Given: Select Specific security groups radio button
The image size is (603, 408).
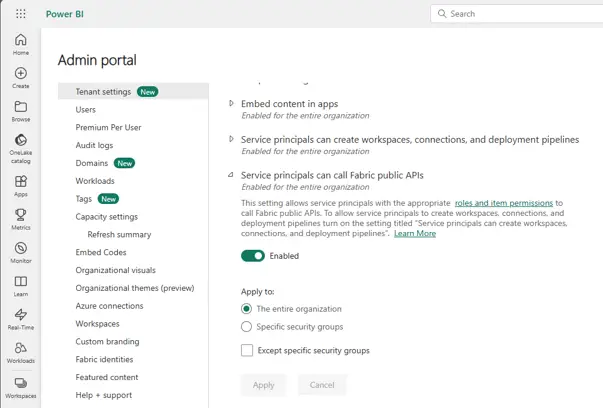Looking at the screenshot, I should click(x=246, y=326).
